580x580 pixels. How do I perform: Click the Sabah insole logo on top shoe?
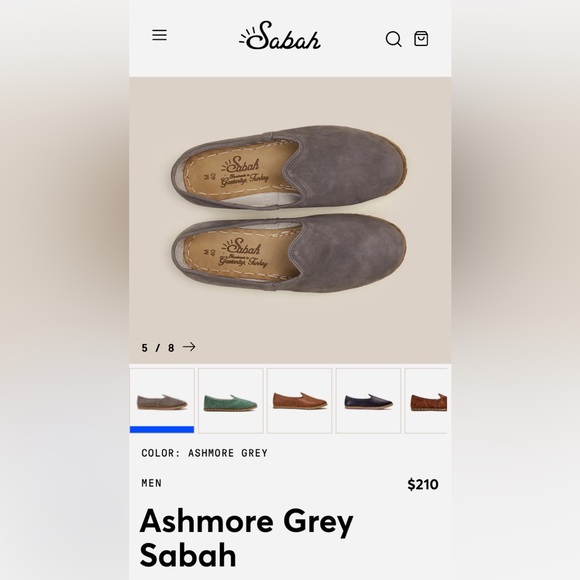tap(244, 171)
